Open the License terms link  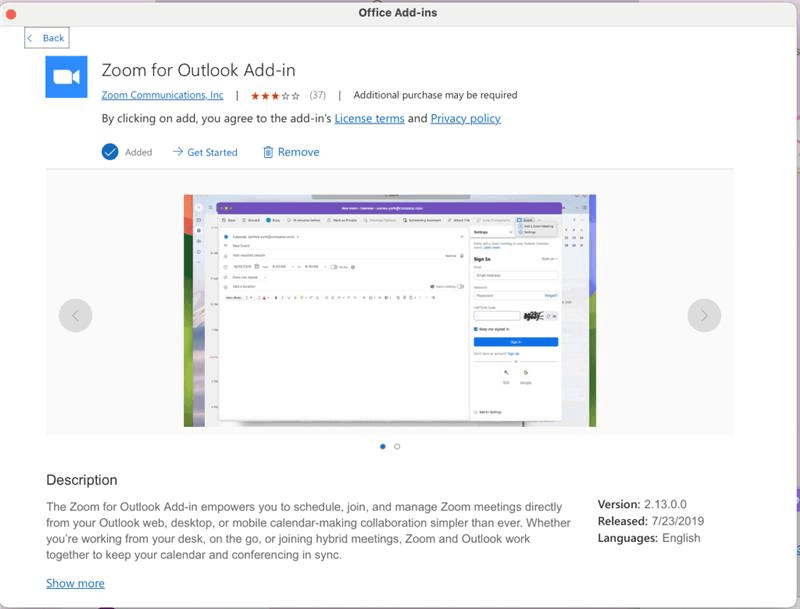pyautogui.click(x=369, y=118)
